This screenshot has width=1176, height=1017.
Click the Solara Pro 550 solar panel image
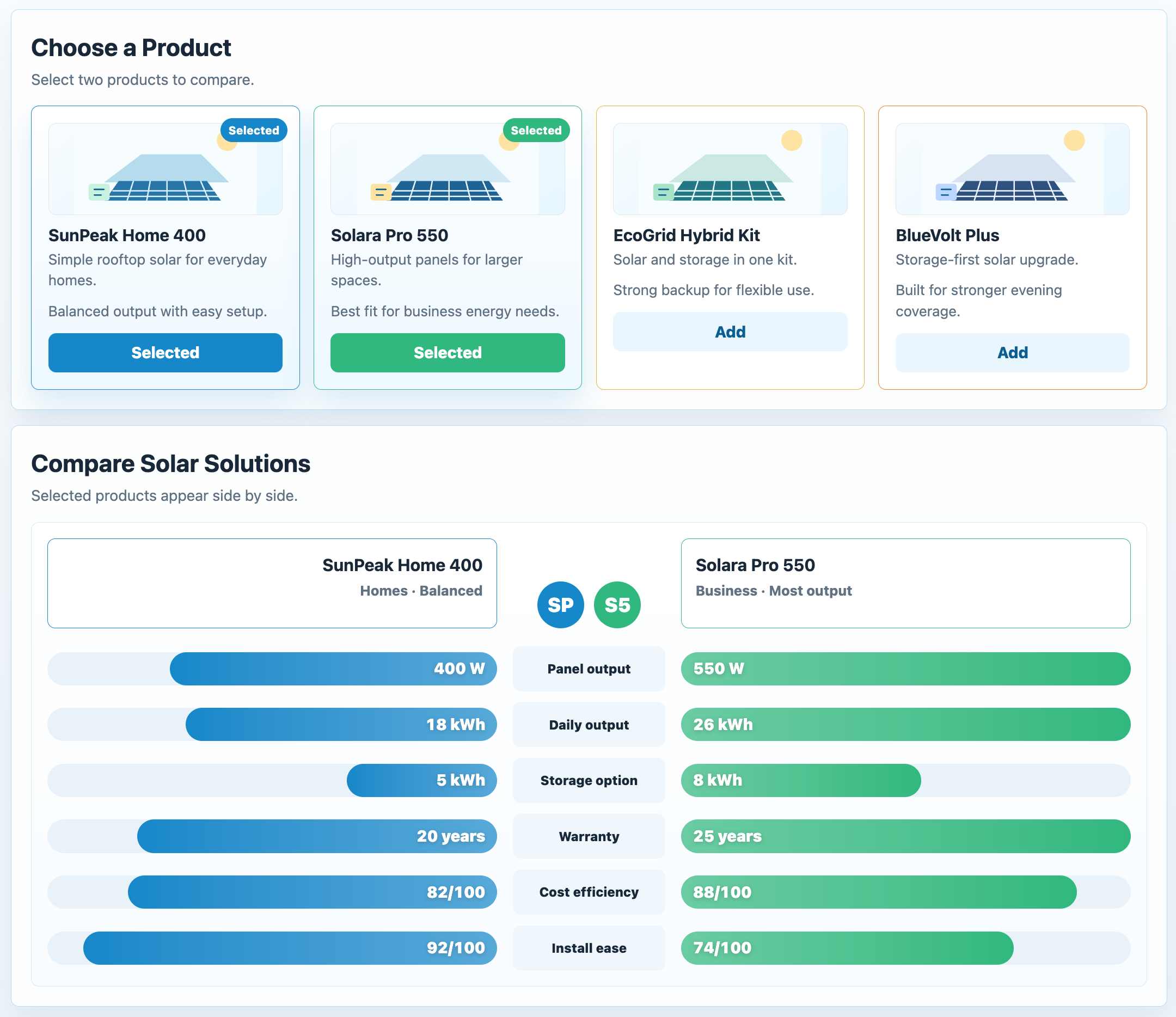click(447, 169)
